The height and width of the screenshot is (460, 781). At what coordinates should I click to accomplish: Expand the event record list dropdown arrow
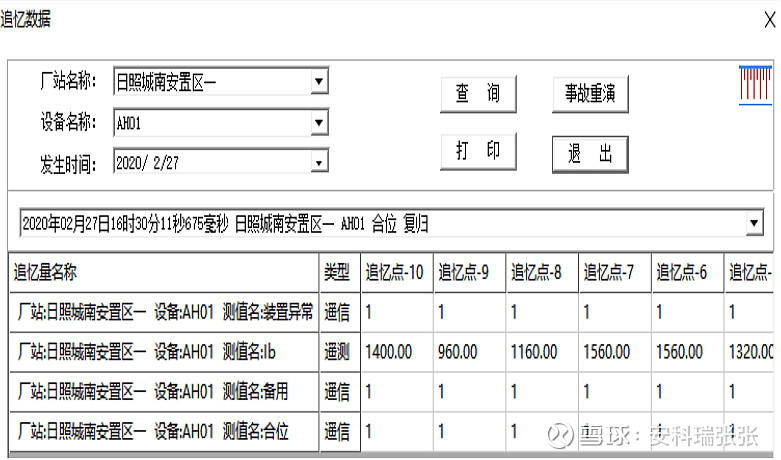tap(754, 223)
